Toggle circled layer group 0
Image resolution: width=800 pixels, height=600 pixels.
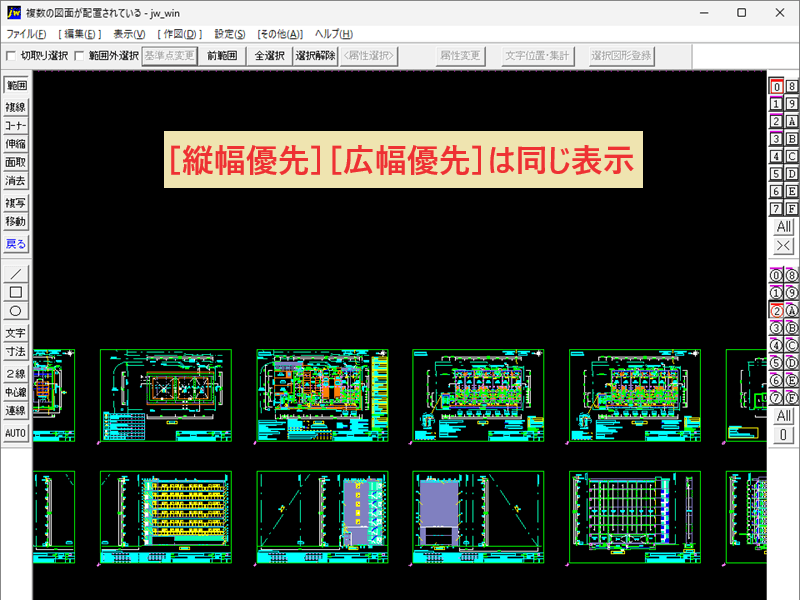point(776,276)
